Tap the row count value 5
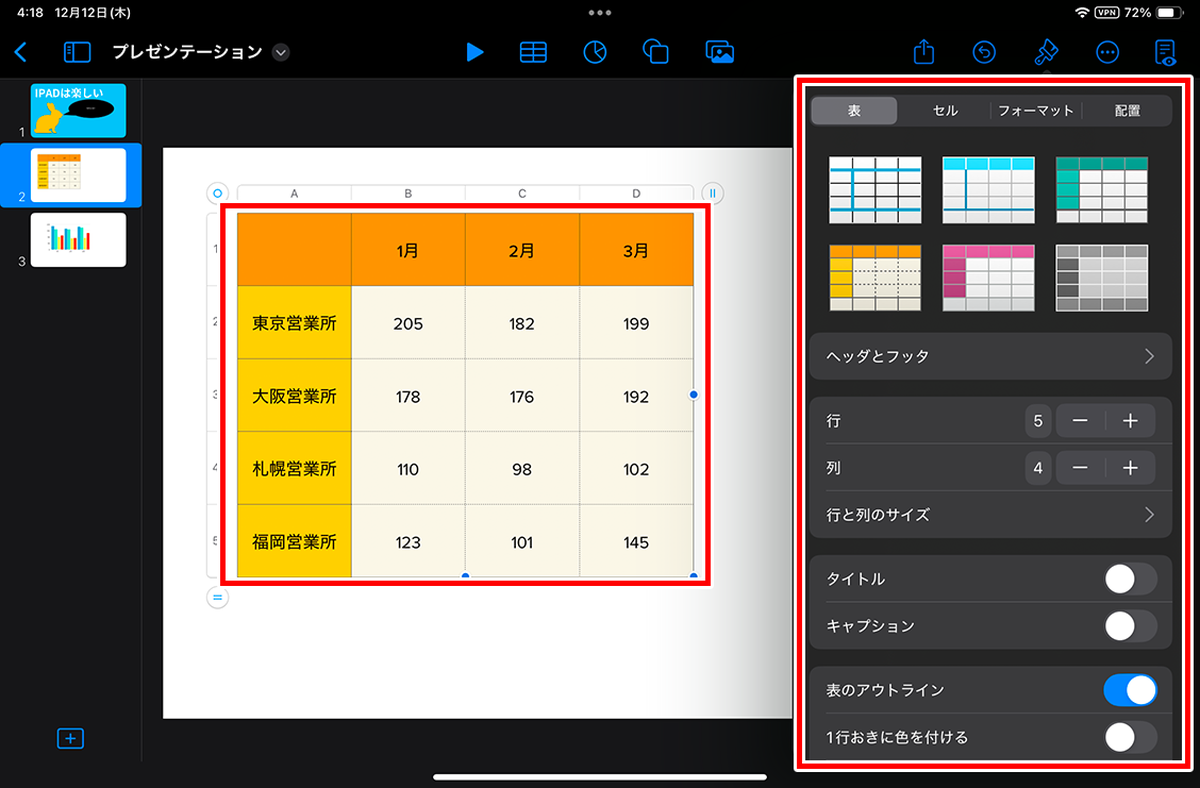This screenshot has width=1200, height=788. pyautogui.click(x=1038, y=422)
